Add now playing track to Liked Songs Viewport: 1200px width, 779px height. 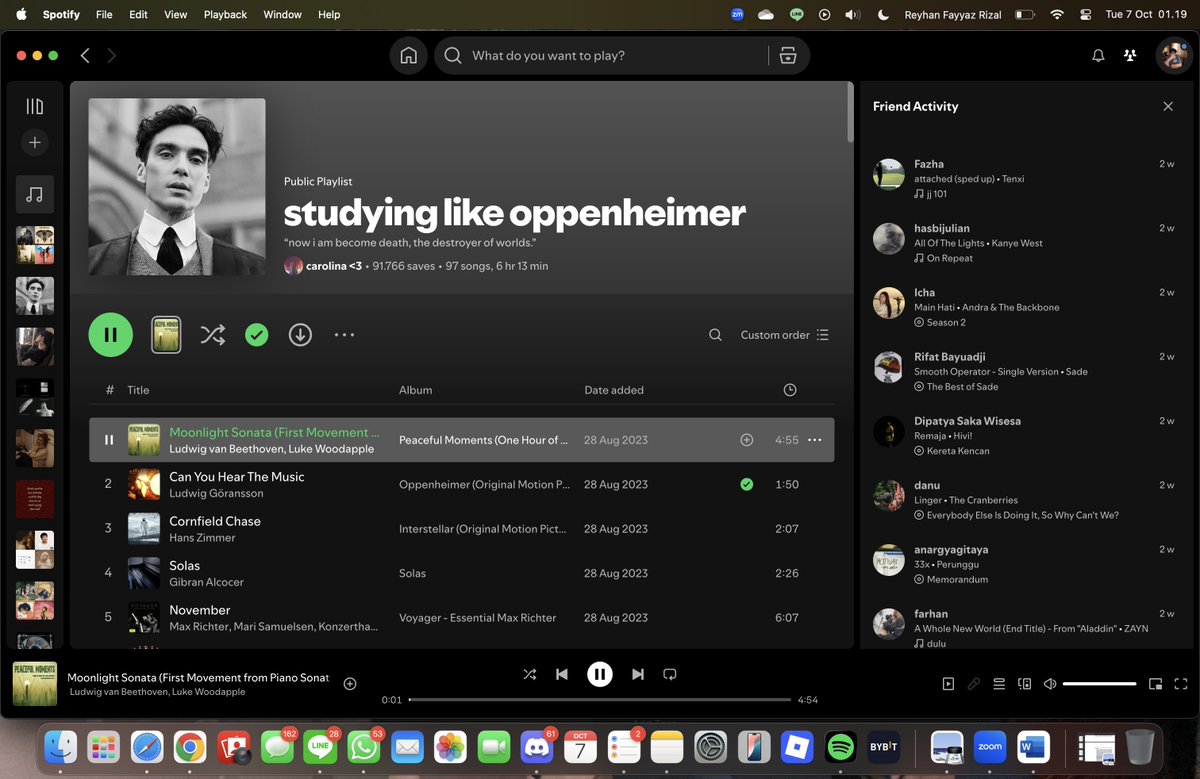(350, 684)
